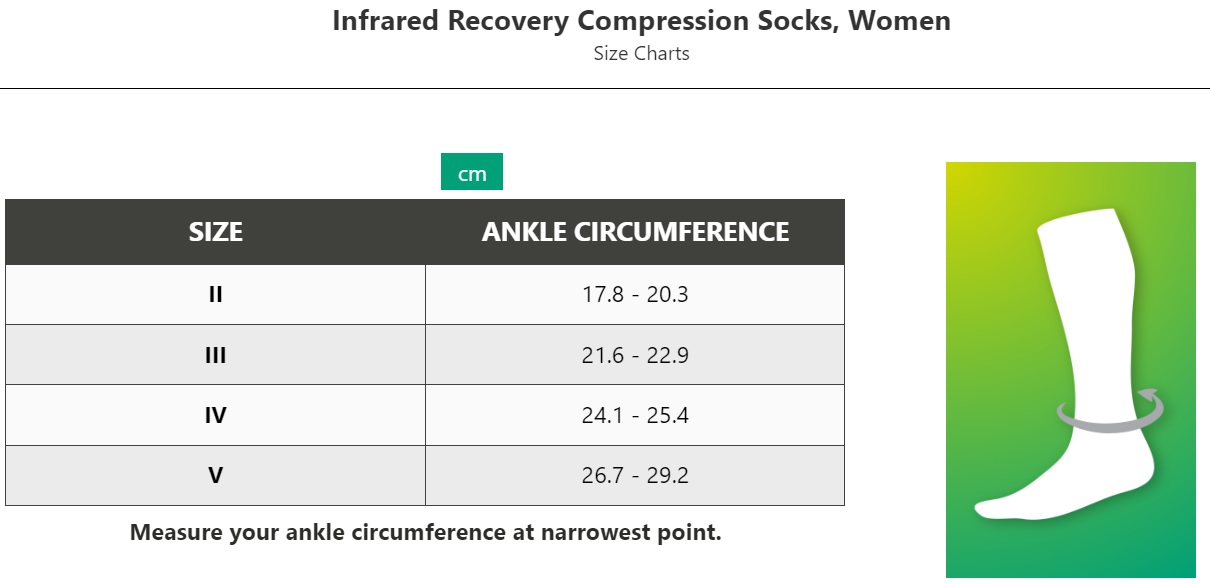Click the SIZE column header
Screen dimensions: 1210x584
point(216,232)
